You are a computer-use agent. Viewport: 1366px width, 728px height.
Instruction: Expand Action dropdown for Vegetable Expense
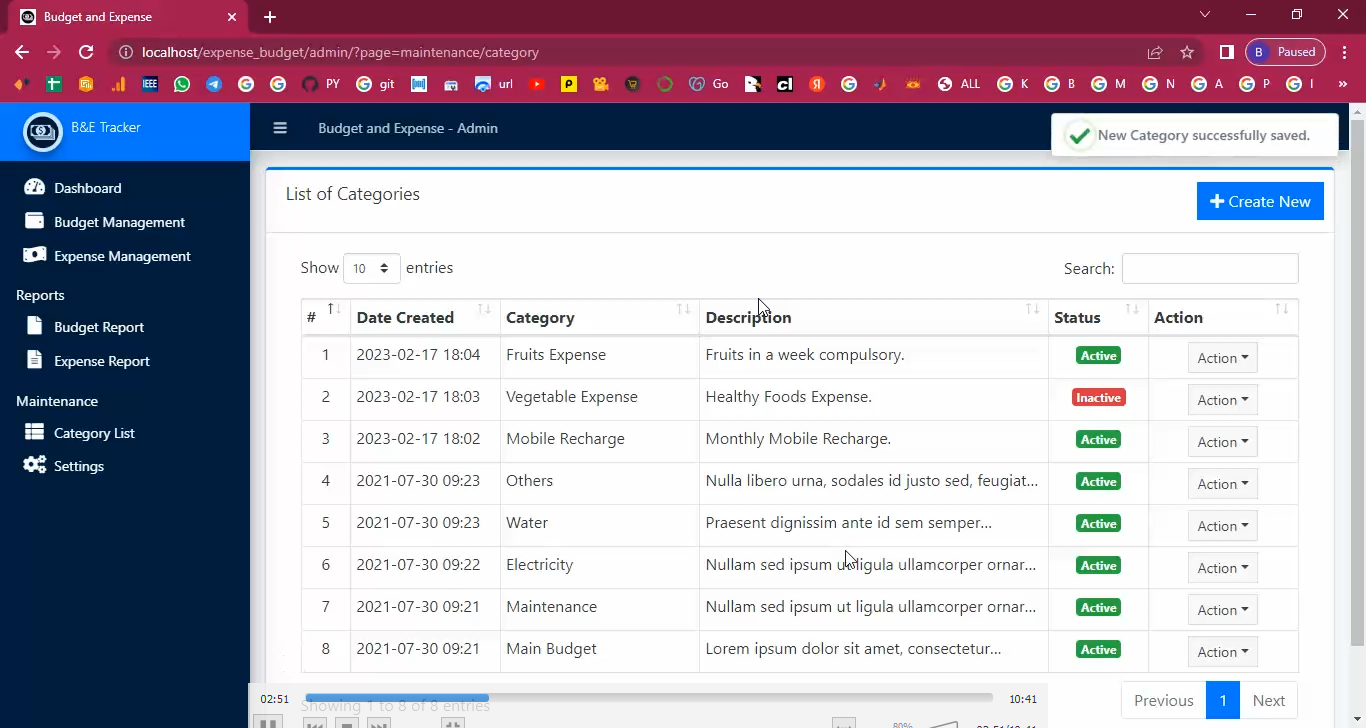point(1222,400)
